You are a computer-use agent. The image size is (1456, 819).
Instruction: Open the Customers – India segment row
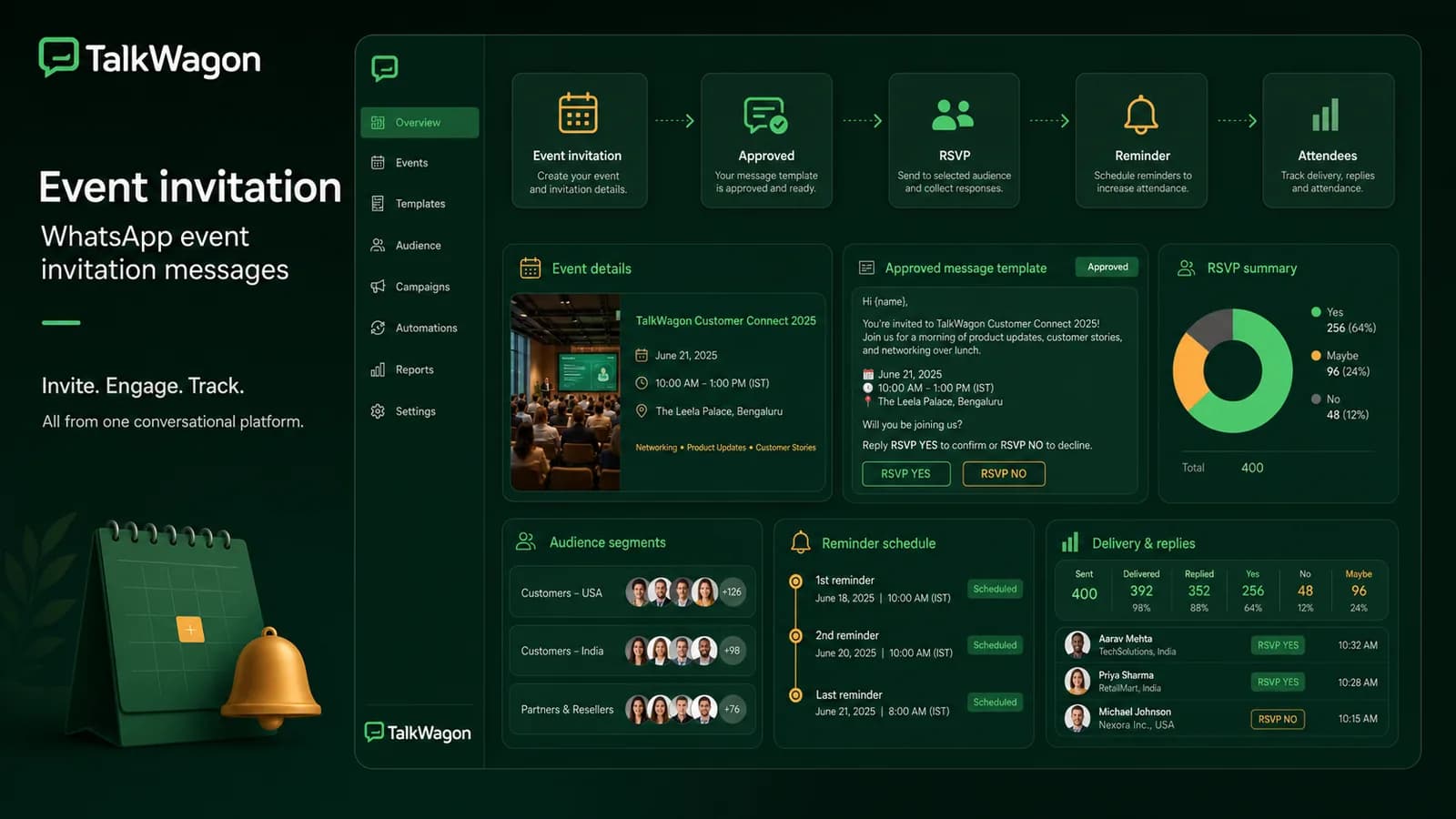[632, 651]
